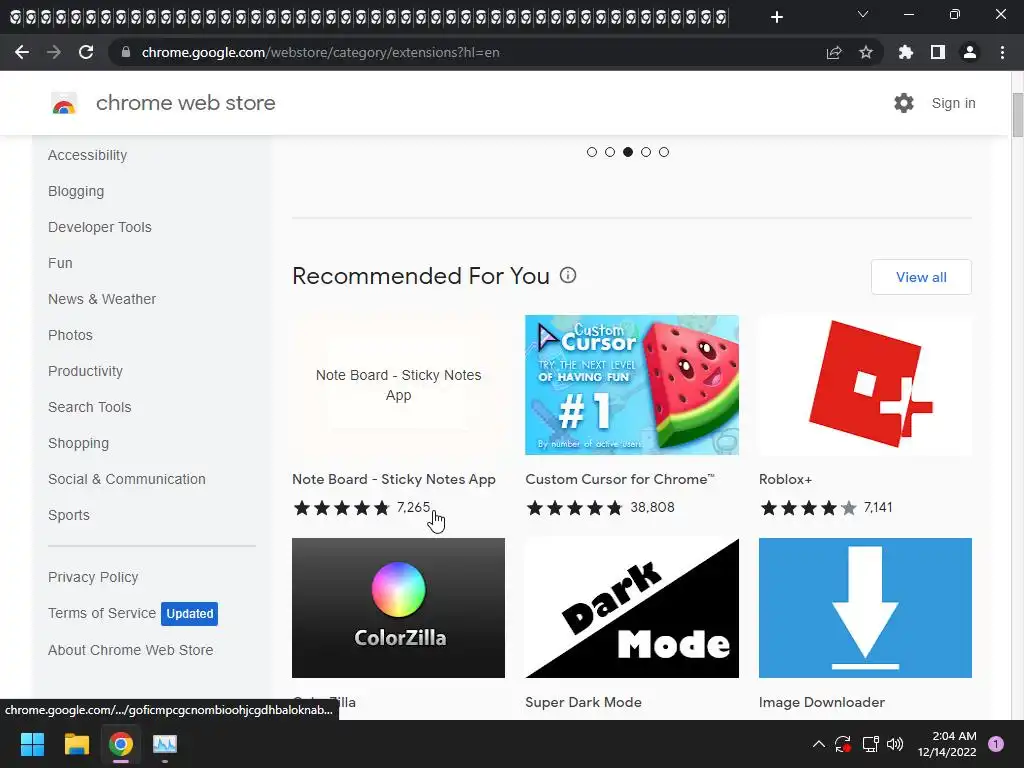Select the fourth carousel dot
The image size is (1024, 768).
point(646,152)
